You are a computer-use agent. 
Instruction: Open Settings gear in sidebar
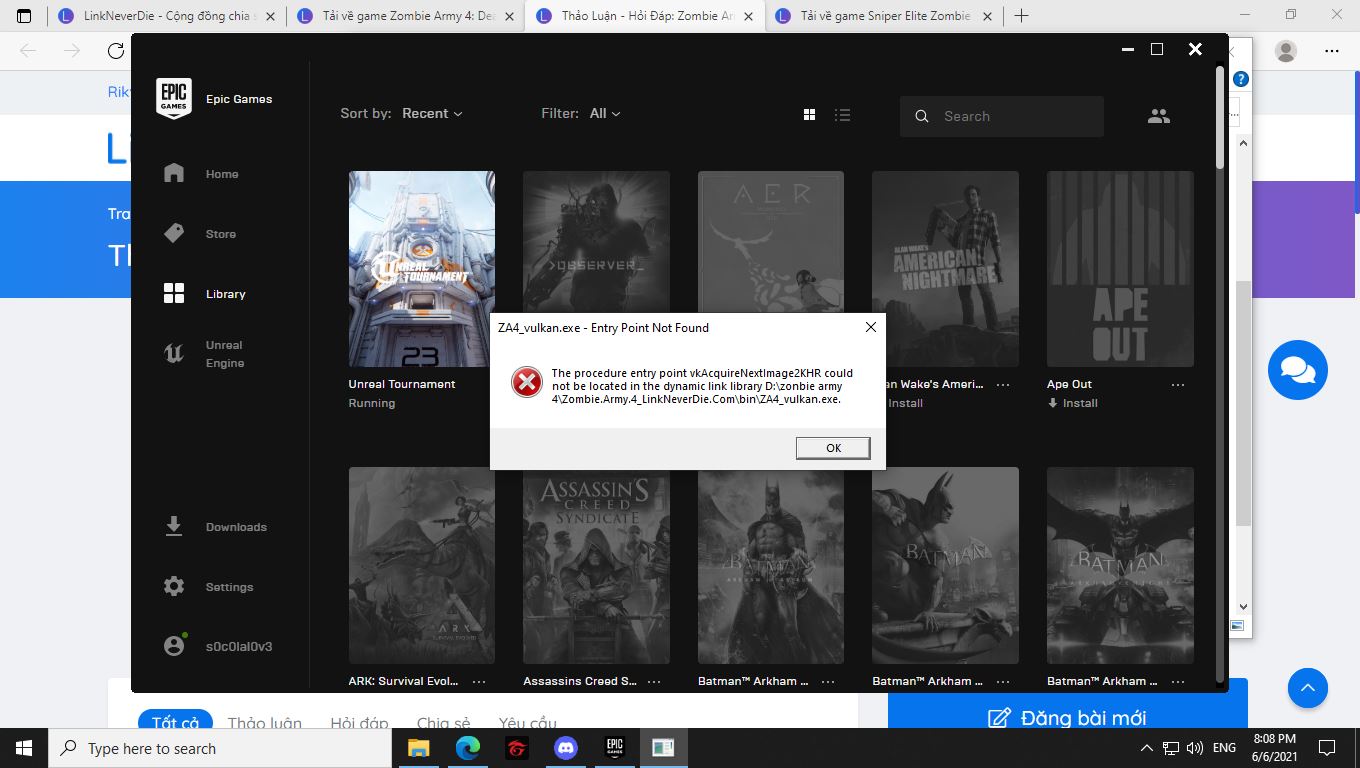[174, 586]
